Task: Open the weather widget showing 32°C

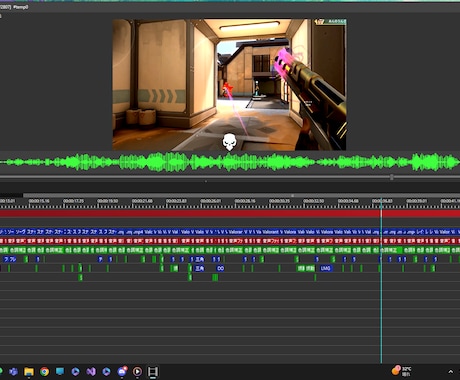Action: [402, 371]
